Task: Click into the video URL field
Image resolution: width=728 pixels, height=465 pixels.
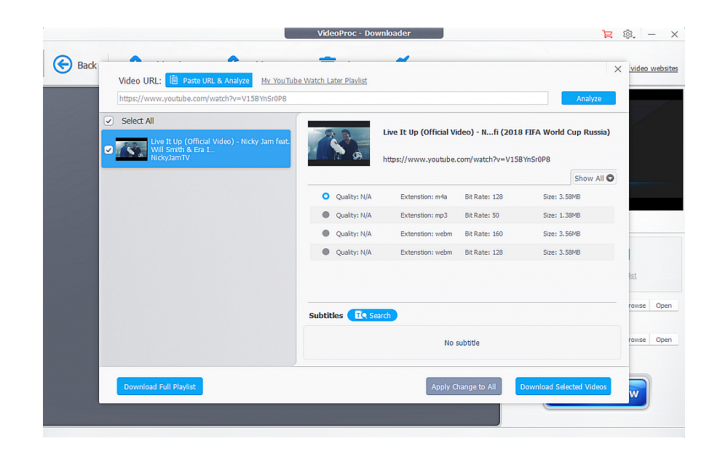Action: 332,98
